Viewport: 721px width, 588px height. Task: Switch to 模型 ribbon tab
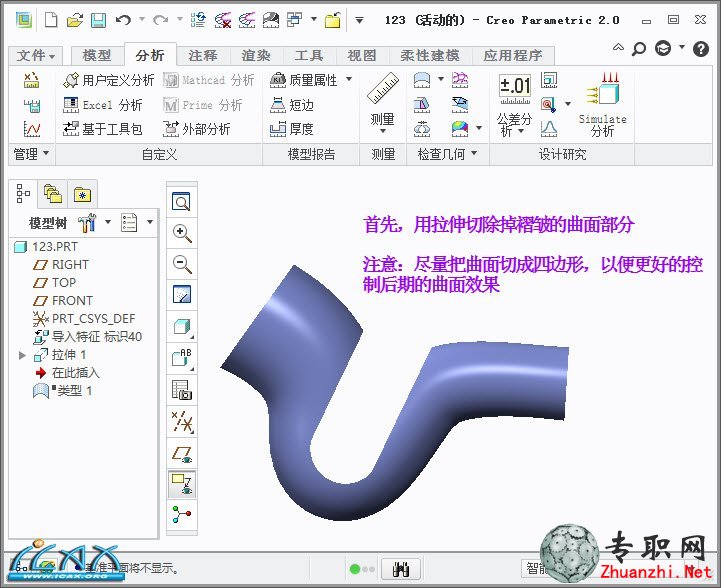[x=97, y=56]
